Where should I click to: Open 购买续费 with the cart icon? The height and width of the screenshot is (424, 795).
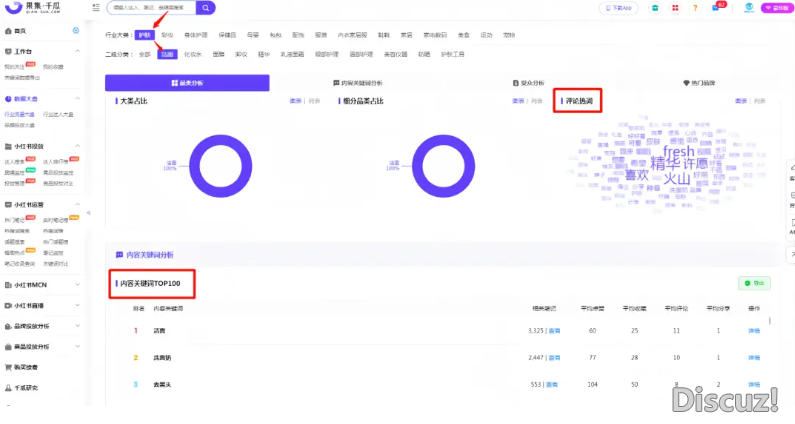21,367
